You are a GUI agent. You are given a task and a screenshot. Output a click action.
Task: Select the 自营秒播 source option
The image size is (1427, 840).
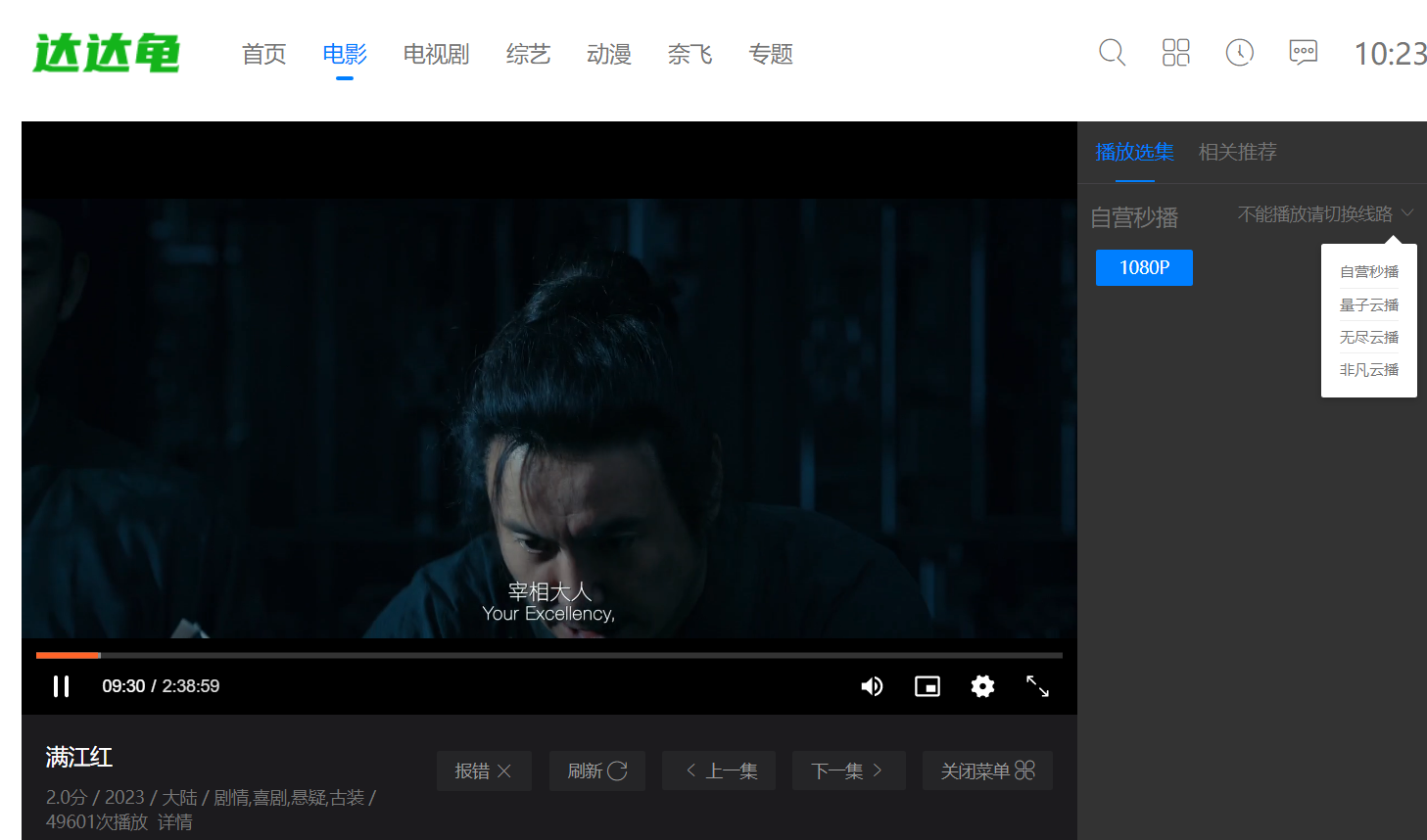1369,272
